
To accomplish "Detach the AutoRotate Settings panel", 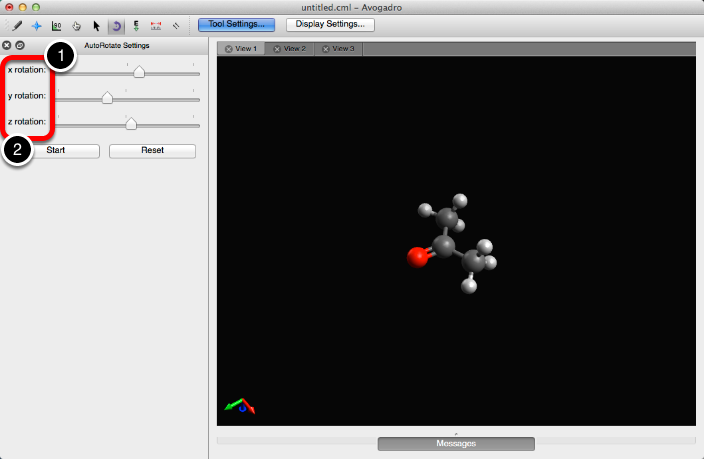I will (19, 46).
